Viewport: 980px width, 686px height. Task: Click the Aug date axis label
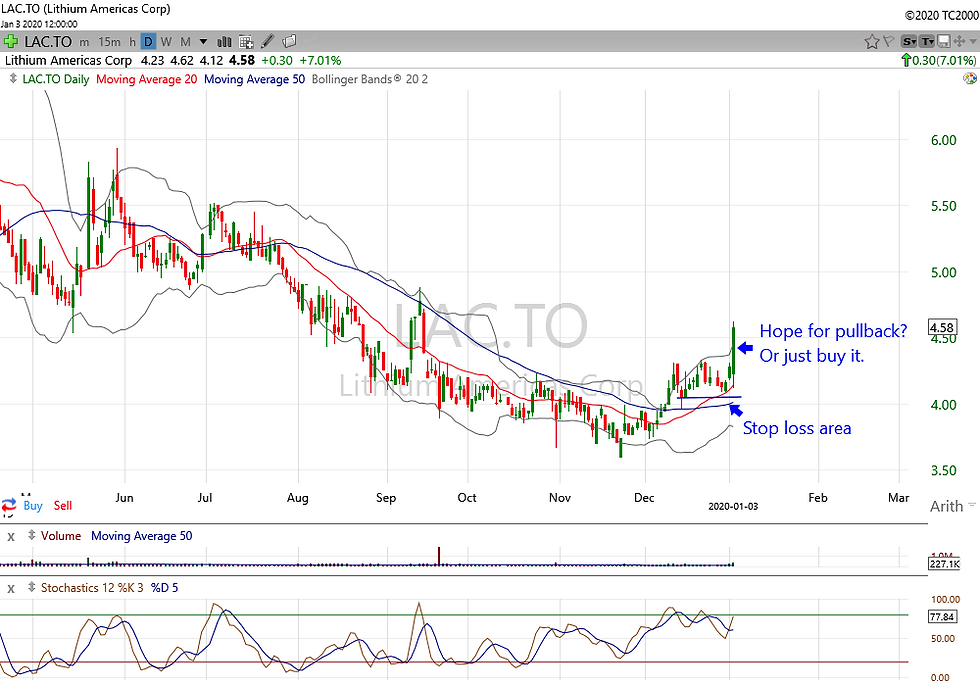tap(298, 498)
